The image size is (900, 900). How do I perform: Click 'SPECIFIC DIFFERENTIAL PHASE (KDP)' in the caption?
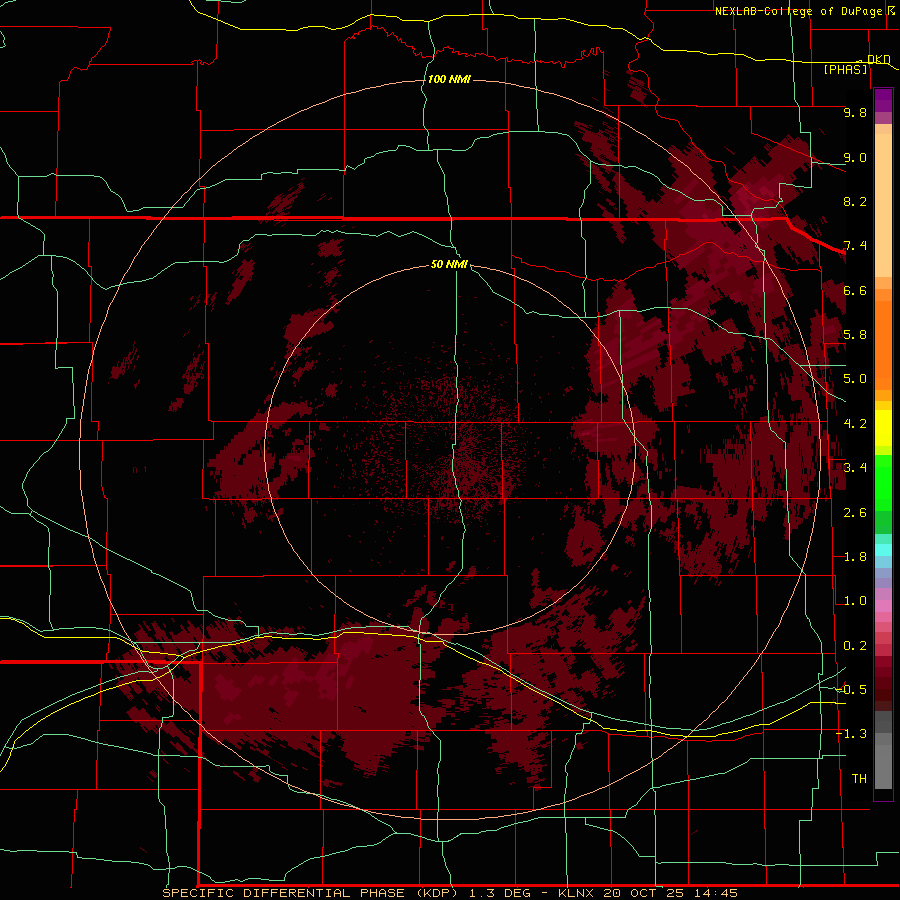310,893
